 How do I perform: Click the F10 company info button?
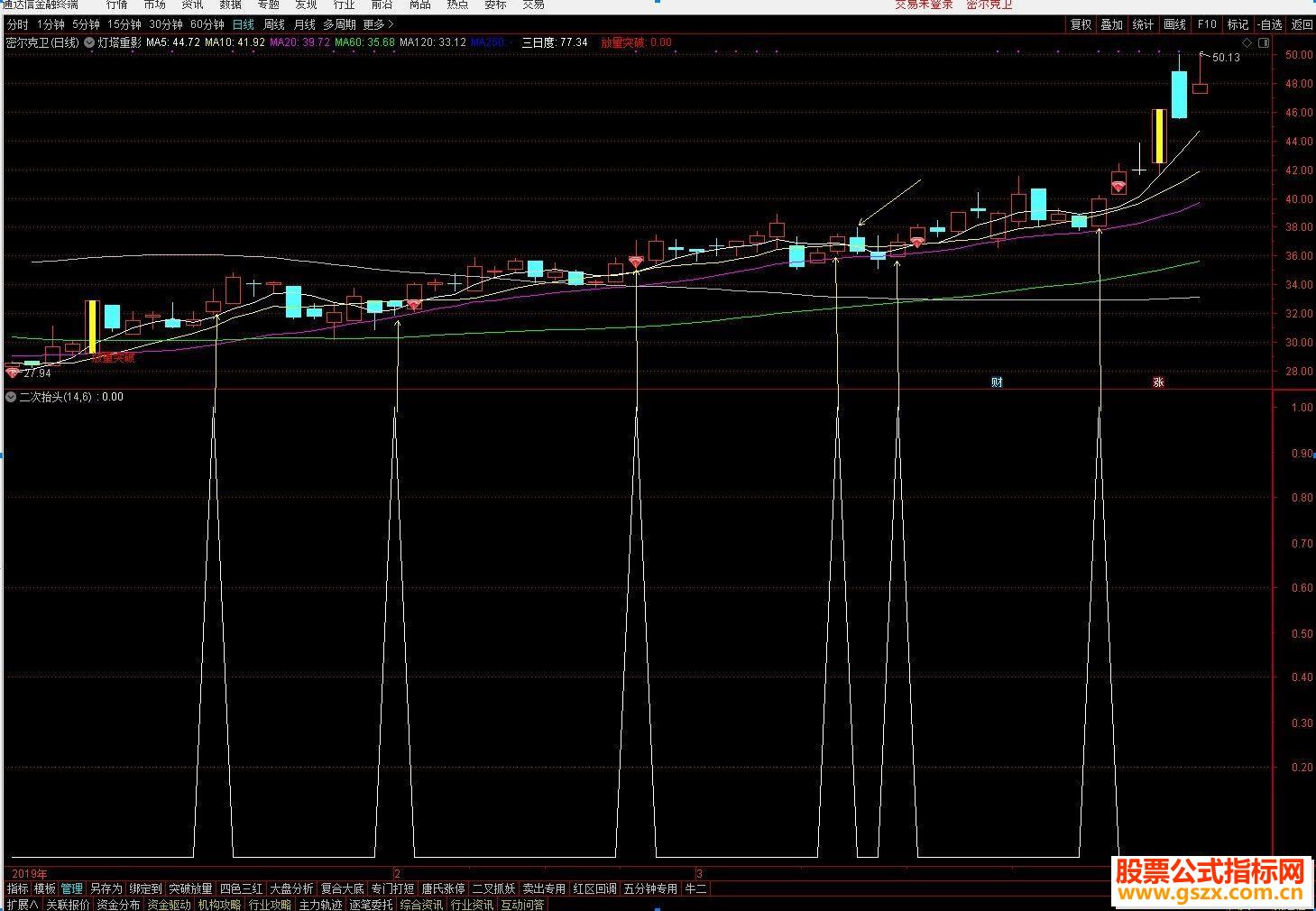(1206, 25)
